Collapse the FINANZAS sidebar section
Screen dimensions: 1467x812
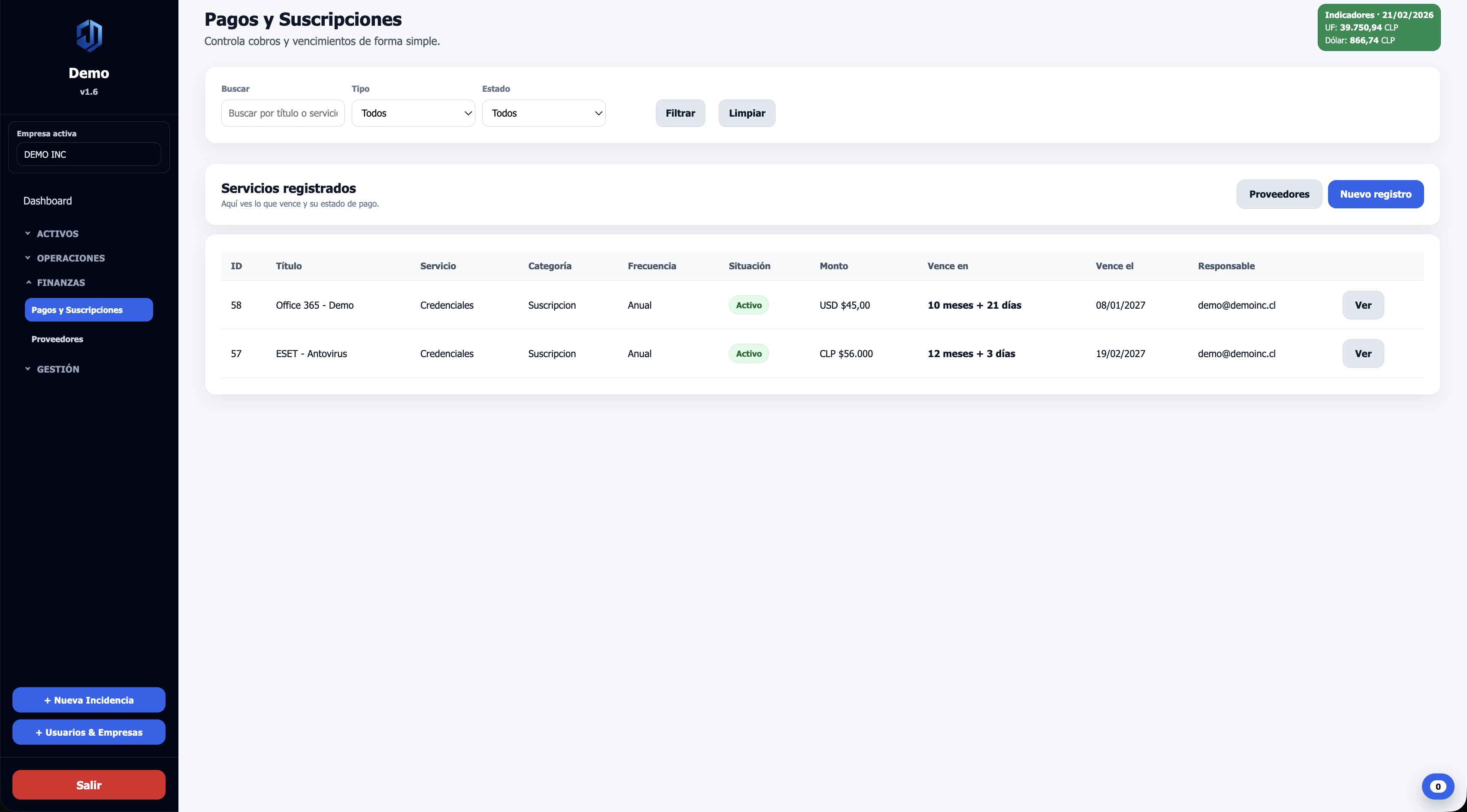click(60, 282)
